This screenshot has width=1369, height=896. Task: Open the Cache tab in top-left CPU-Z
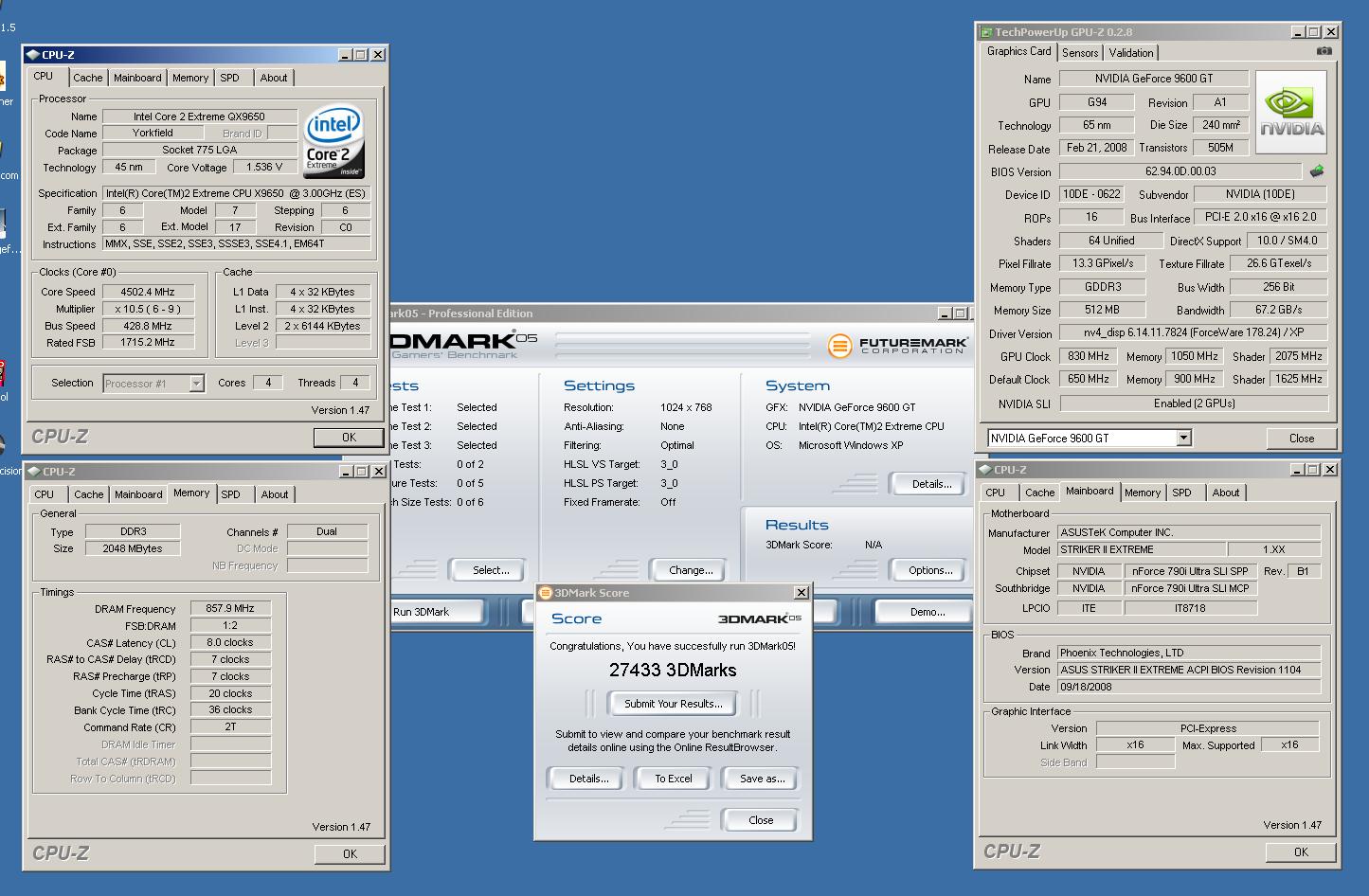[x=87, y=78]
